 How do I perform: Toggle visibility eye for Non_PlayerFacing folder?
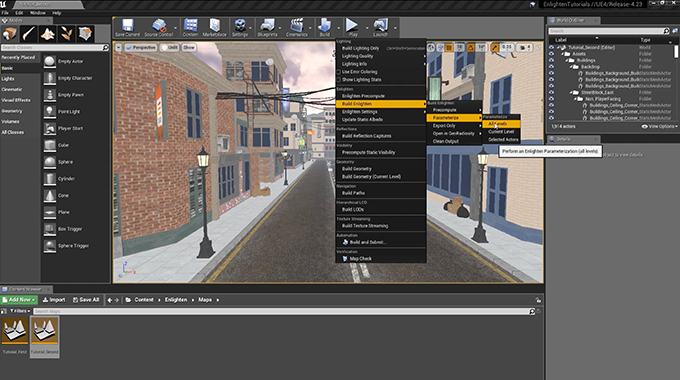click(x=551, y=99)
